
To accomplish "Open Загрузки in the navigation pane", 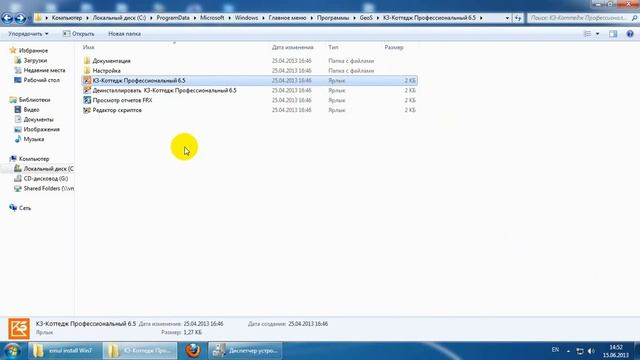I will (x=35, y=60).
